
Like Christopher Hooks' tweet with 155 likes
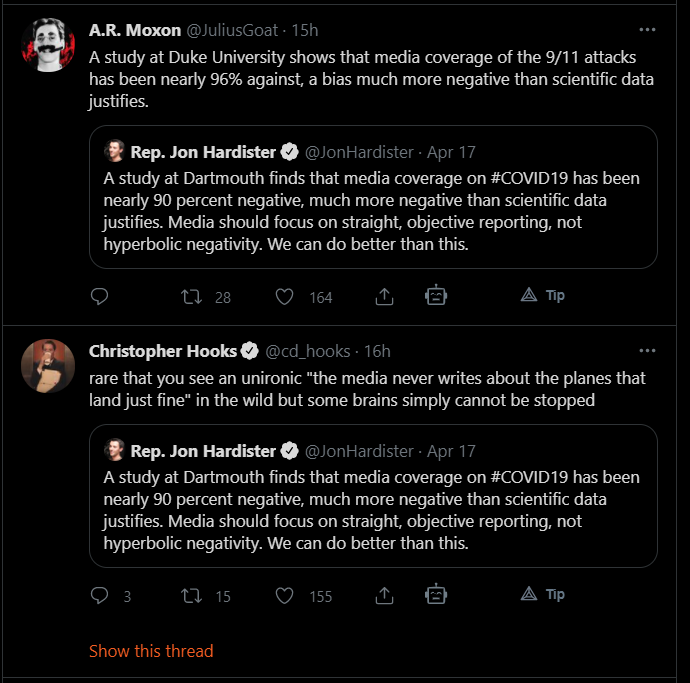point(284,595)
